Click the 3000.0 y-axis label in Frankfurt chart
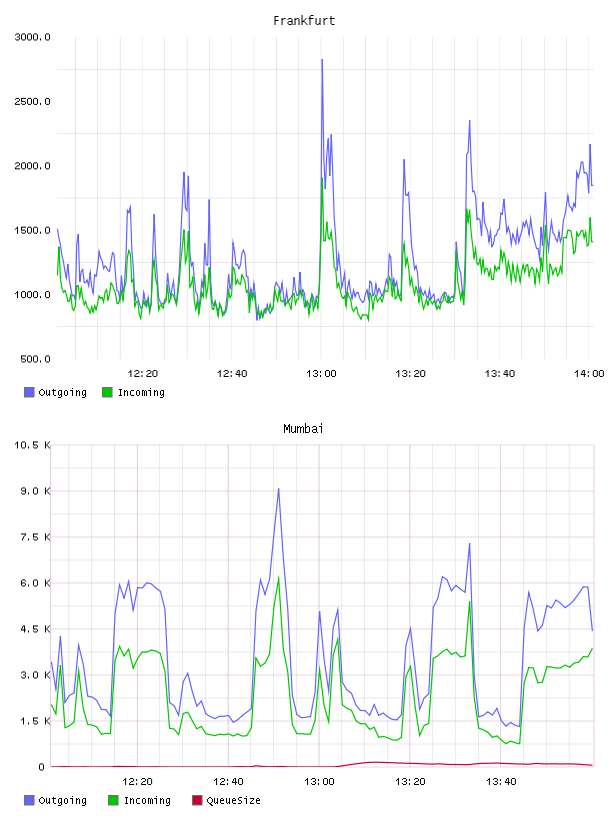The image size is (608, 816). 32,37
